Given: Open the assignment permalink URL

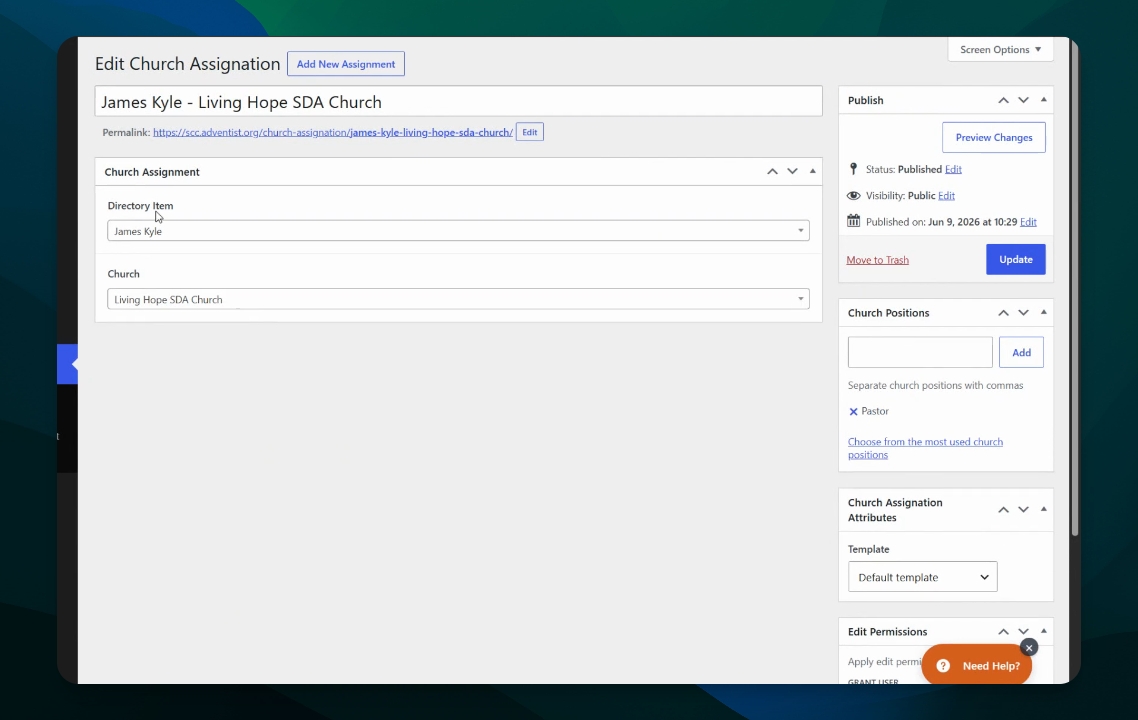Looking at the screenshot, I should (332, 132).
